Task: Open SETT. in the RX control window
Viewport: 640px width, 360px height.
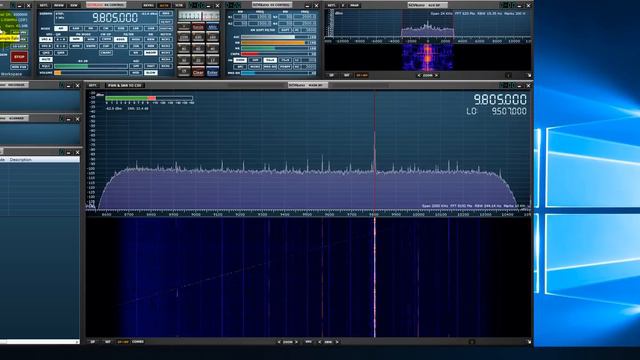Action: click(x=44, y=5)
